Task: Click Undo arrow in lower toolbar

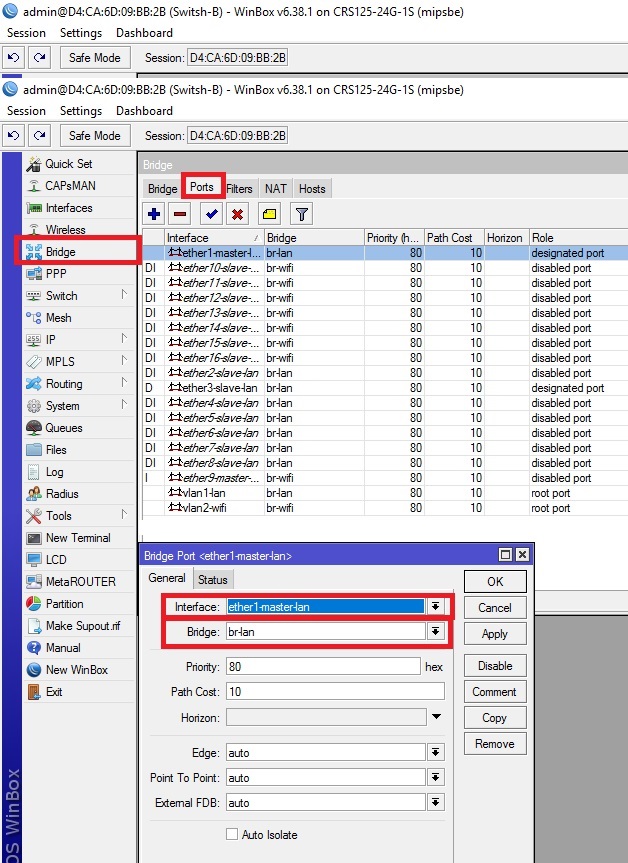Action: click(x=14, y=135)
